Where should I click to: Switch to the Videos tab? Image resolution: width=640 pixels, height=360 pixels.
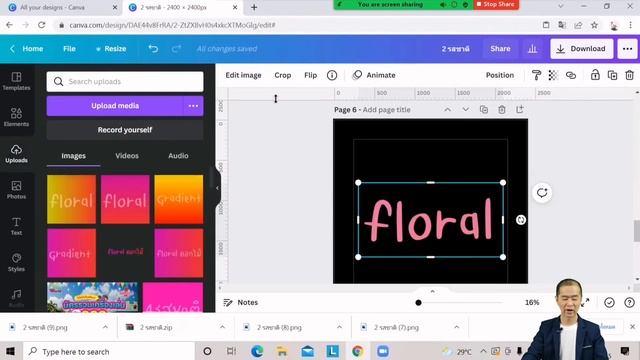tap(127, 156)
